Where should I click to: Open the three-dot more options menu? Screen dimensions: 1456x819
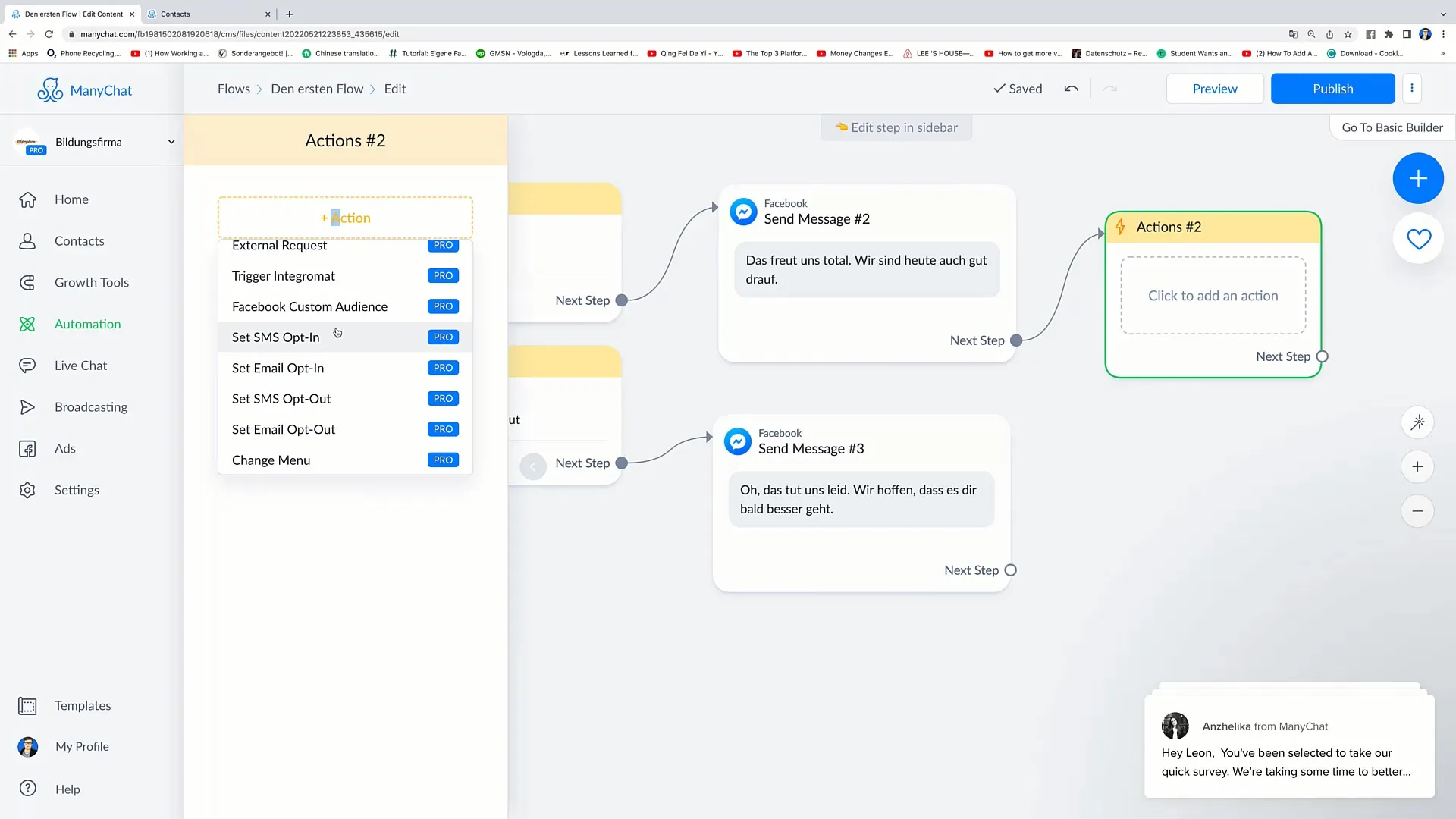[x=1412, y=88]
